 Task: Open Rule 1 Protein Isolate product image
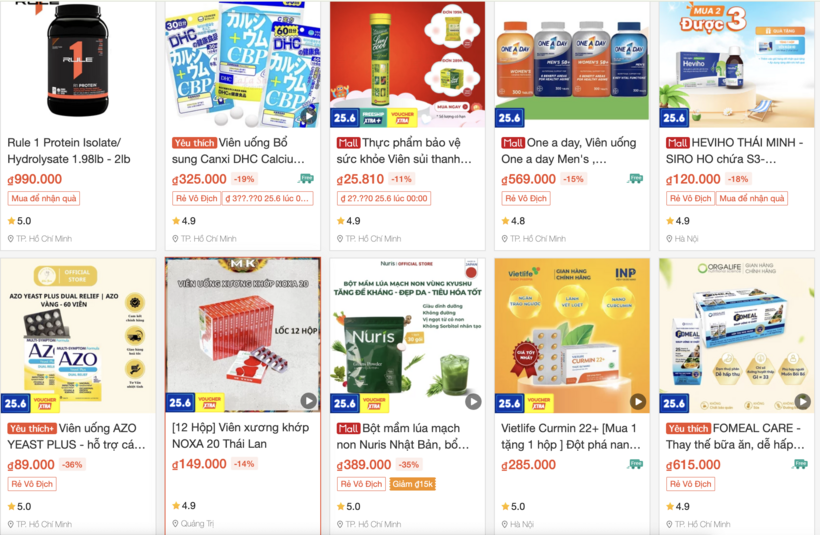(x=78, y=64)
